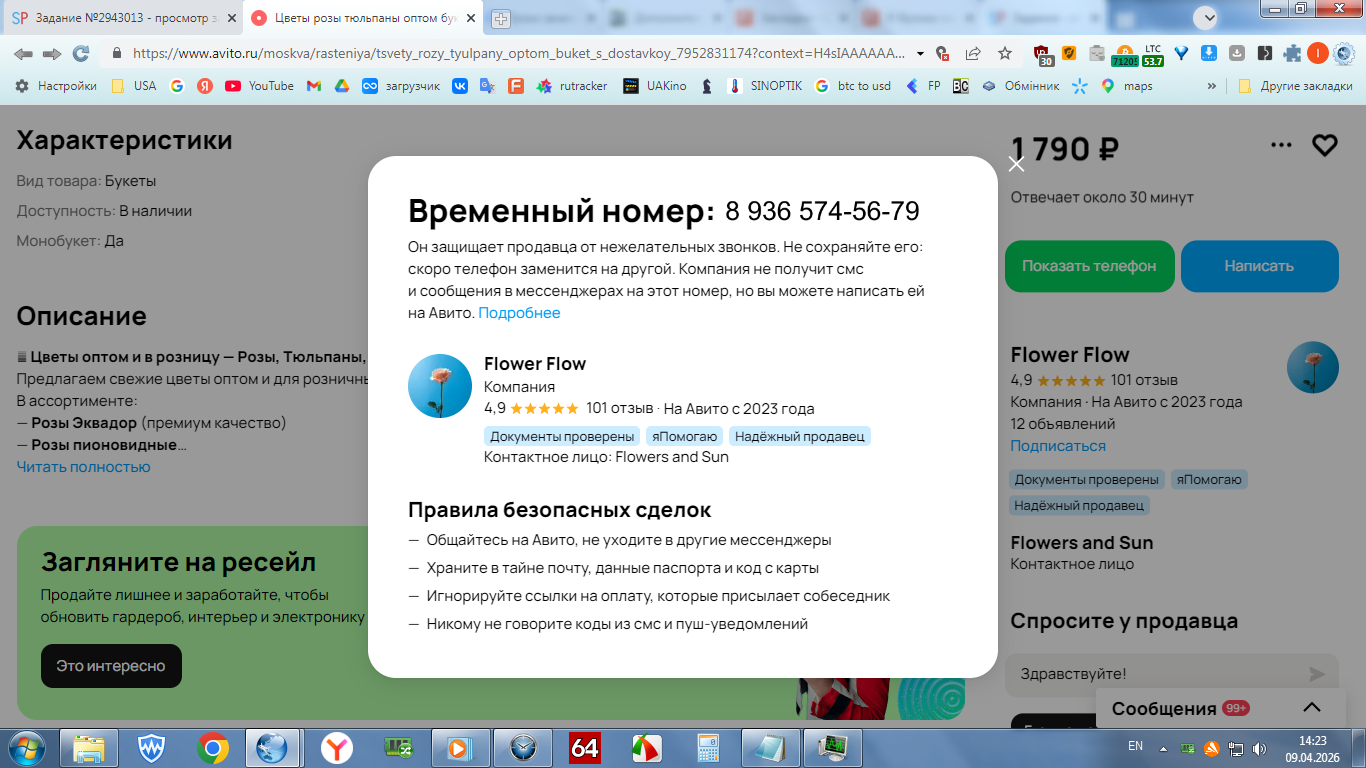Click the address bar URL
This screenshot has width=1366, height=768.
[x=520, y=53]
